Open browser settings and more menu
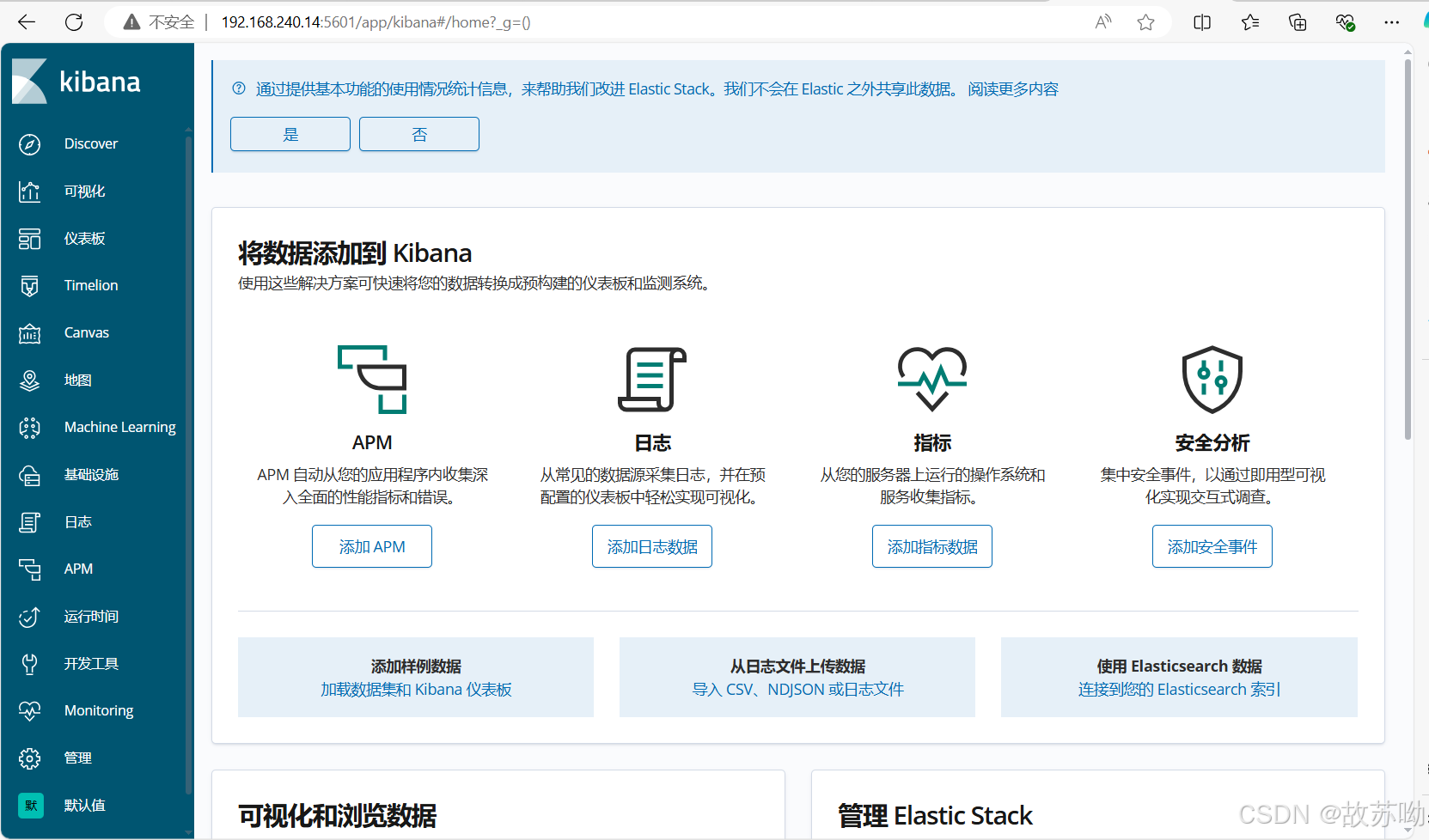Viewport: 1429px width, 840px height. pos(1392,22)
